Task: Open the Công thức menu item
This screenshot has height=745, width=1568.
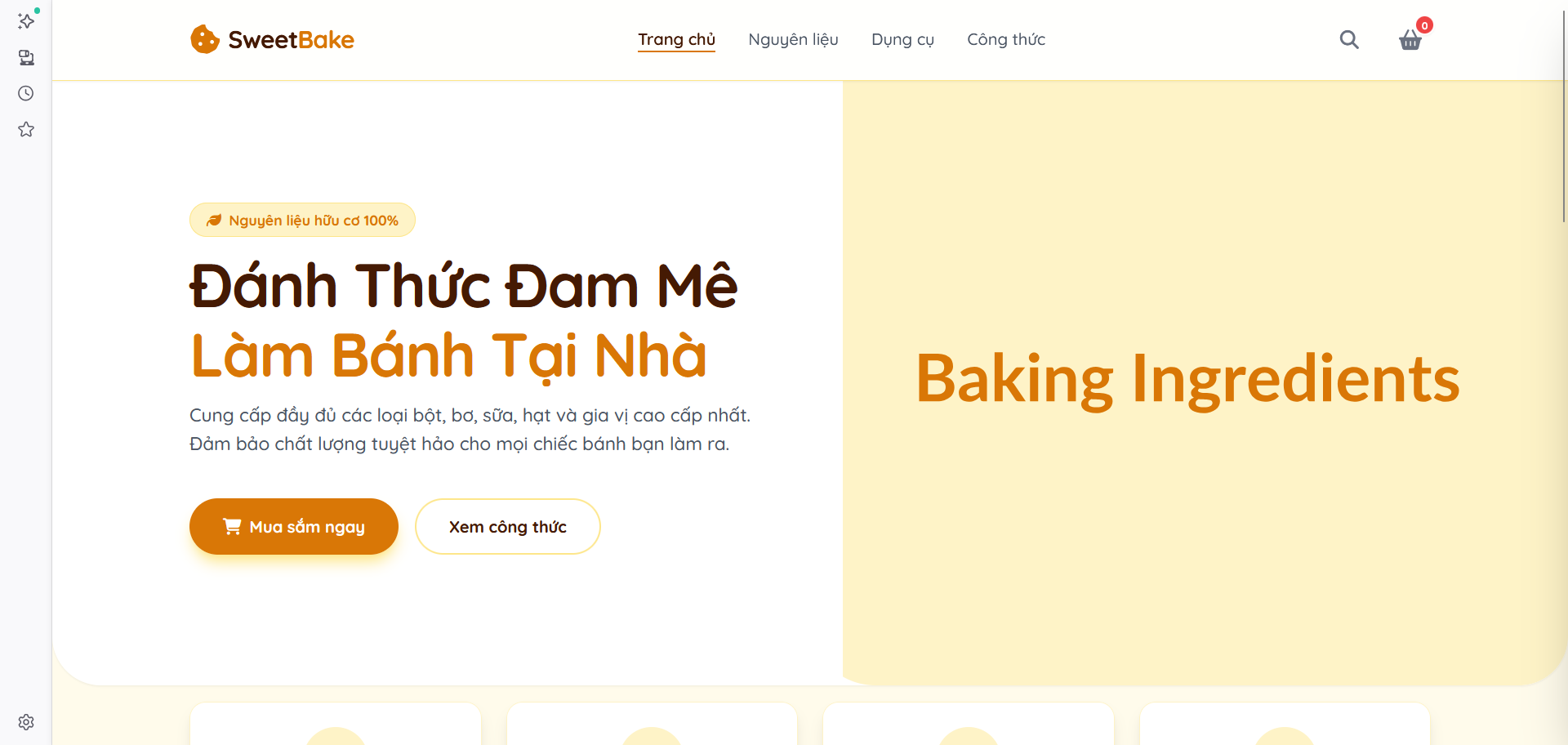Action: 1005,39
